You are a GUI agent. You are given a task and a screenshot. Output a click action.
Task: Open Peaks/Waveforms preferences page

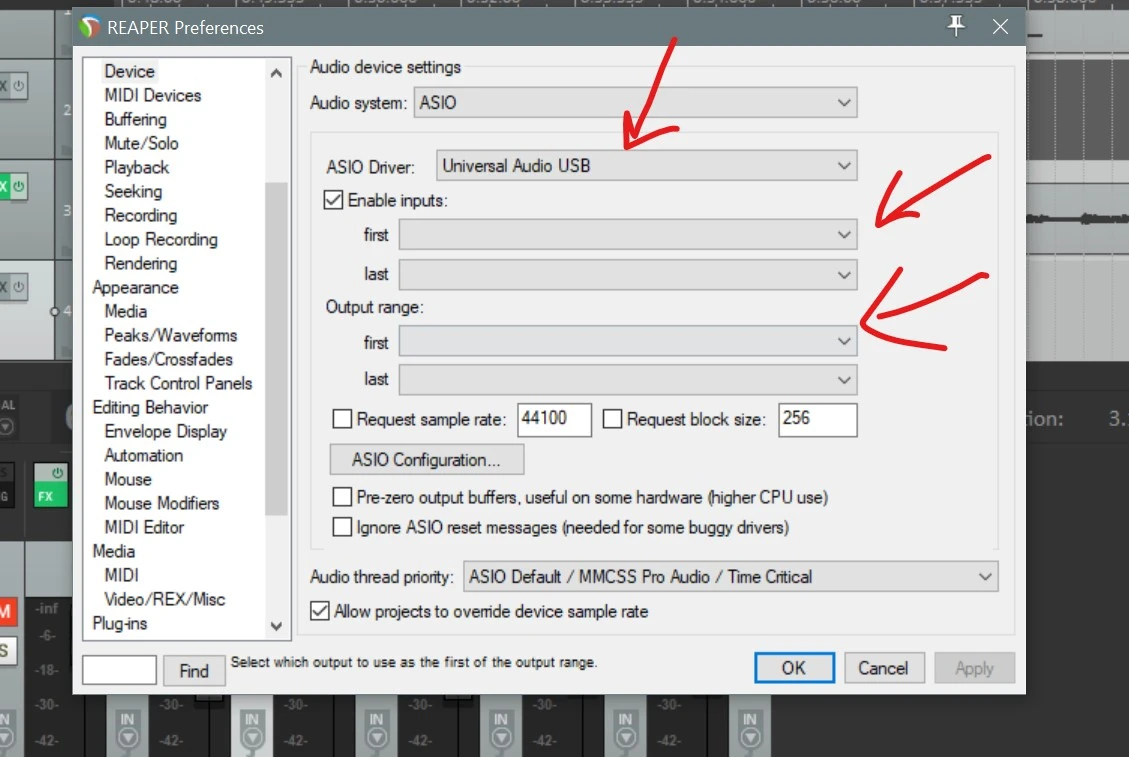[x=171, y=335]
